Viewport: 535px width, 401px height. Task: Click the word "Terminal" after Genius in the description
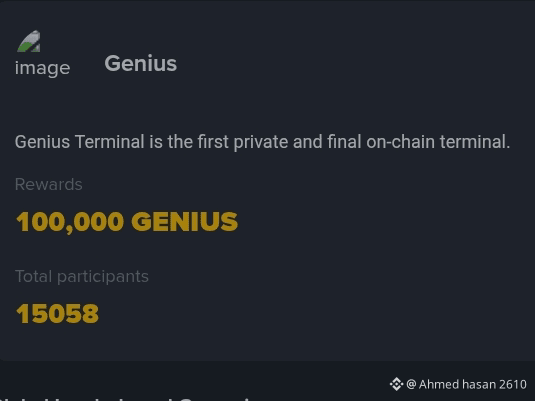(x=110, y=142)
